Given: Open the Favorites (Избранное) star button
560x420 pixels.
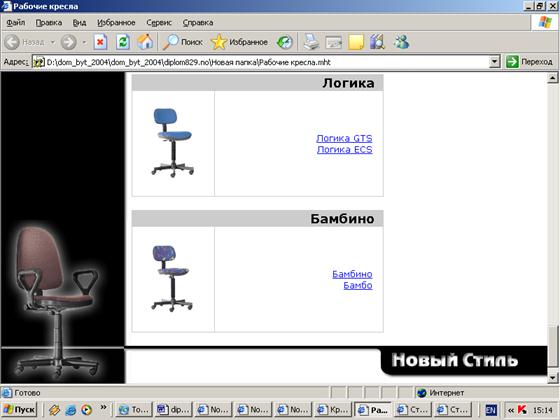Looking at the screenshot, I should click(239, 42).
